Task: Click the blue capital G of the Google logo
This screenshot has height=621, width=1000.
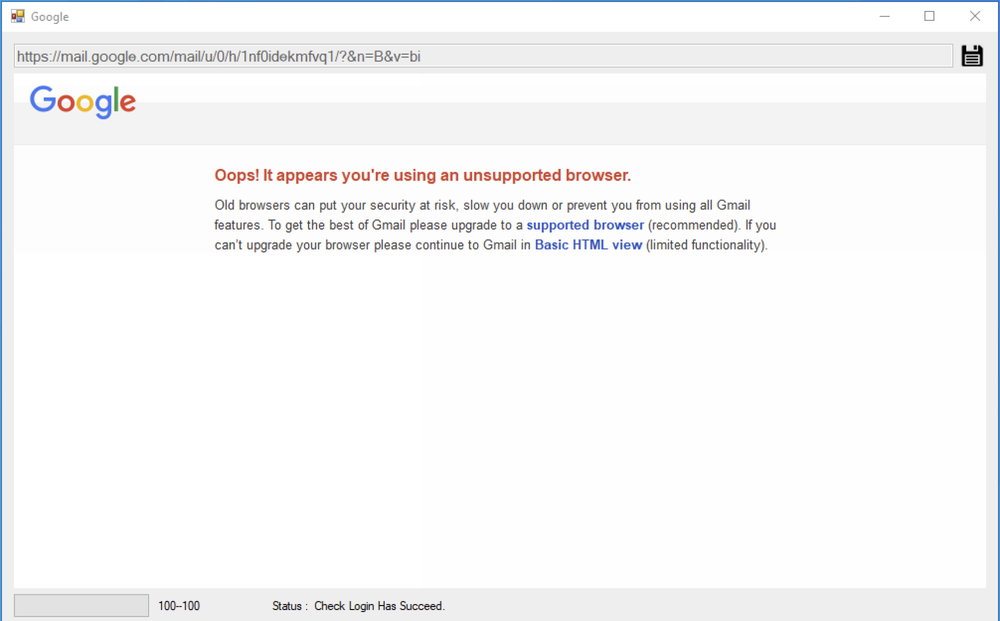Action: (41, 101)
